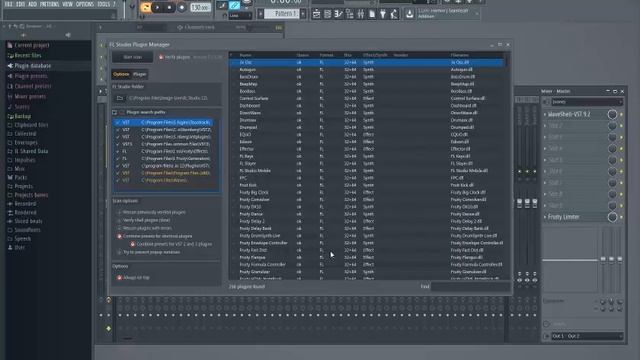Select Plugin database in browser
The image size is (640, 360).
tap(33, 66)
